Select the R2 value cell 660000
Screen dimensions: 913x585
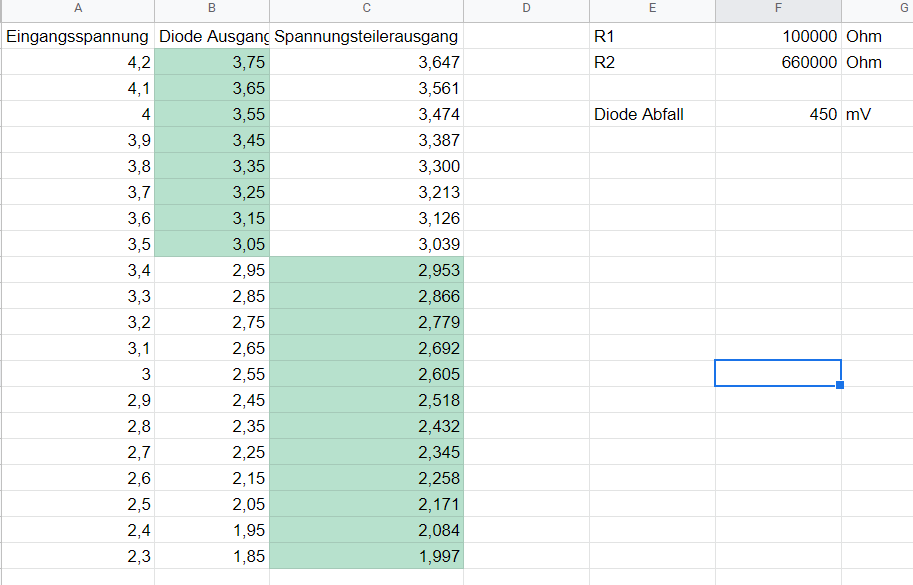click(x=778, y=62)
